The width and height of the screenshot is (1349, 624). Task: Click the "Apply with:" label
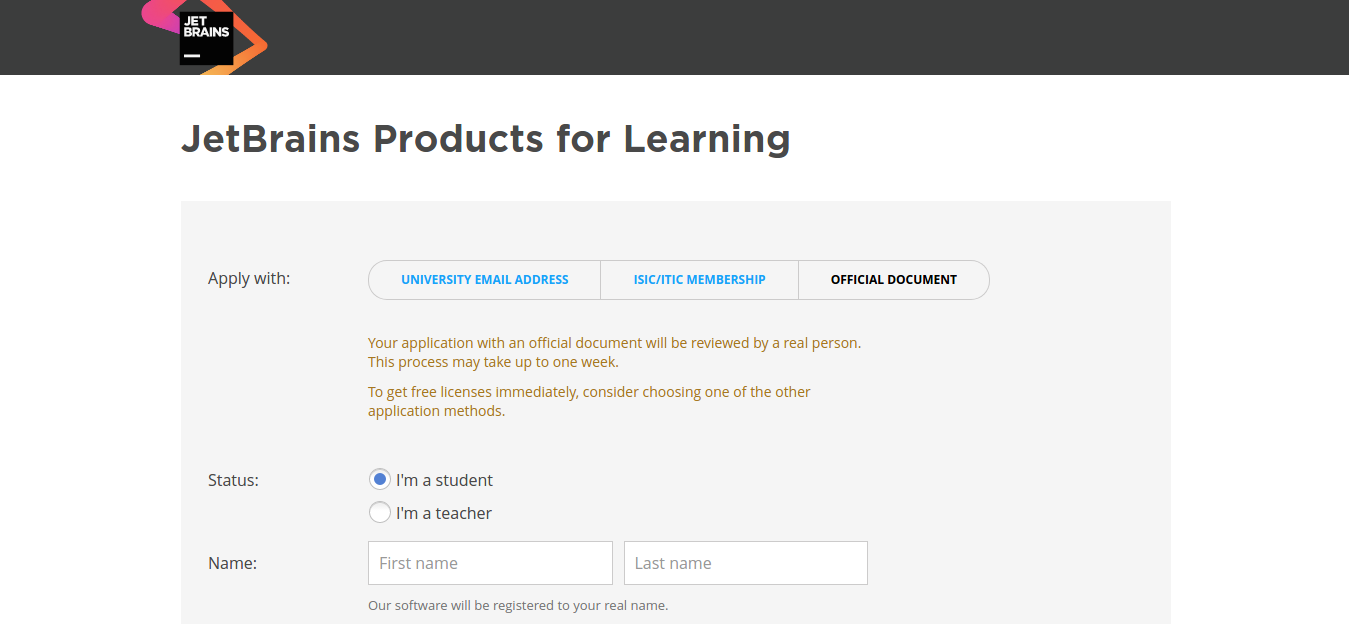(249, 278)
